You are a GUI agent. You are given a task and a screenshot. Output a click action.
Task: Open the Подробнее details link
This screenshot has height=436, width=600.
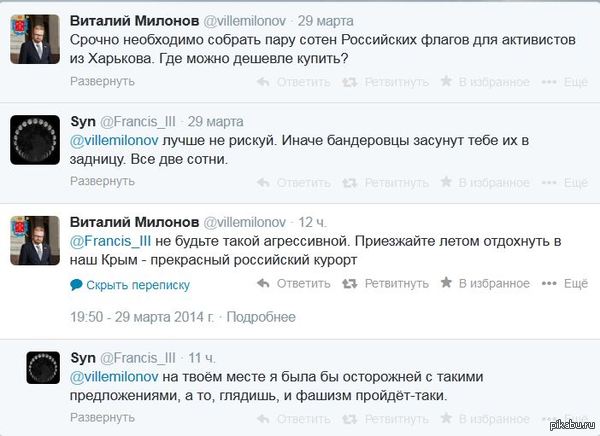(x=261, y=317)
